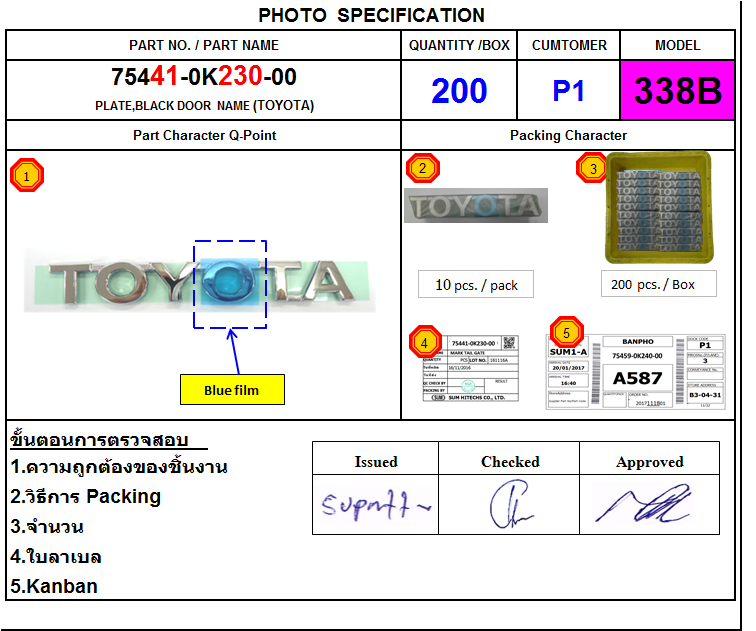Viewport: 756px width, 631px height.
Task: Select part name "PLATE,BLACK DOOR NAME (TOYOTA)"
Action: 204,106
